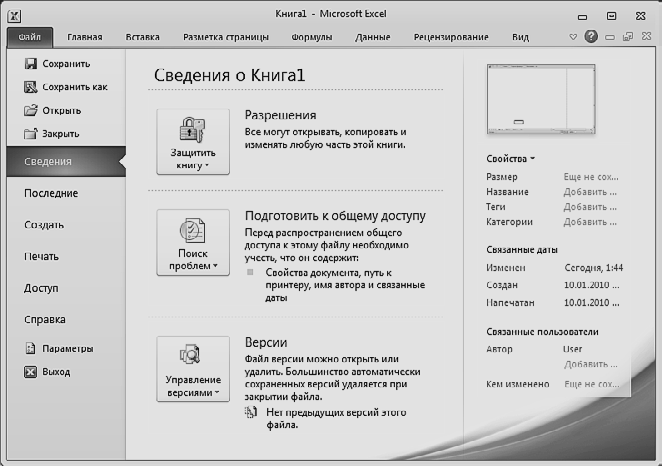Switch to the Главная tab
The height and width of the screenshot is (466, 662).
pyautogui.click(x=84, y=37)
